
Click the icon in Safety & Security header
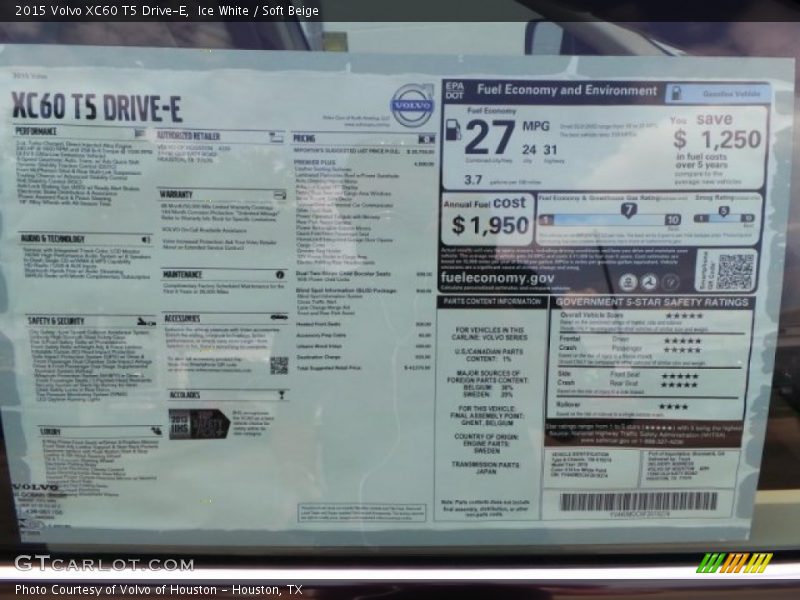(146, 322)
